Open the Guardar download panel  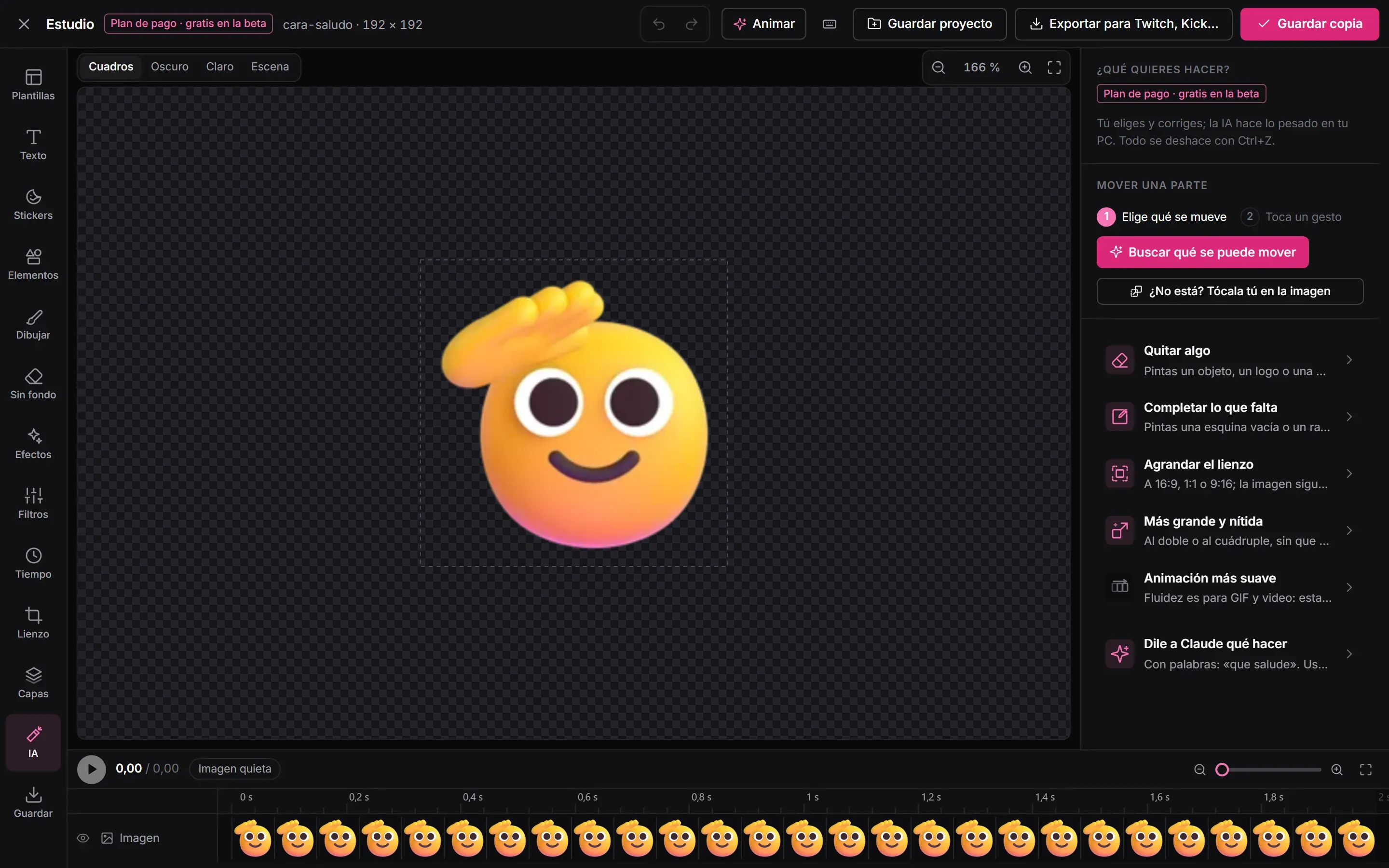[33, 801]
